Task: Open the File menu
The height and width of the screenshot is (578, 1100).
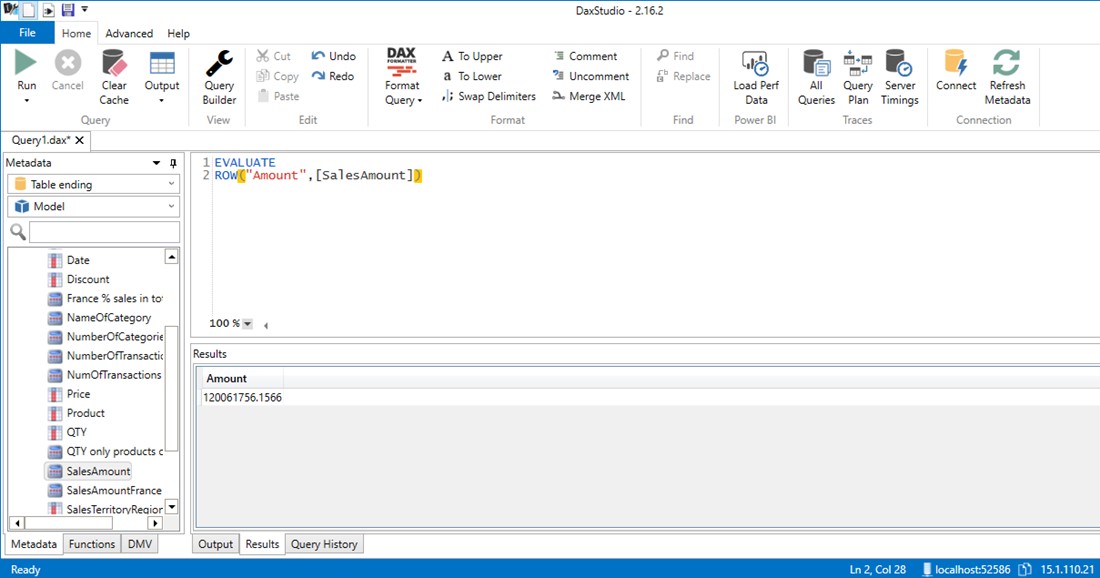Action: (x=27, y=33)
